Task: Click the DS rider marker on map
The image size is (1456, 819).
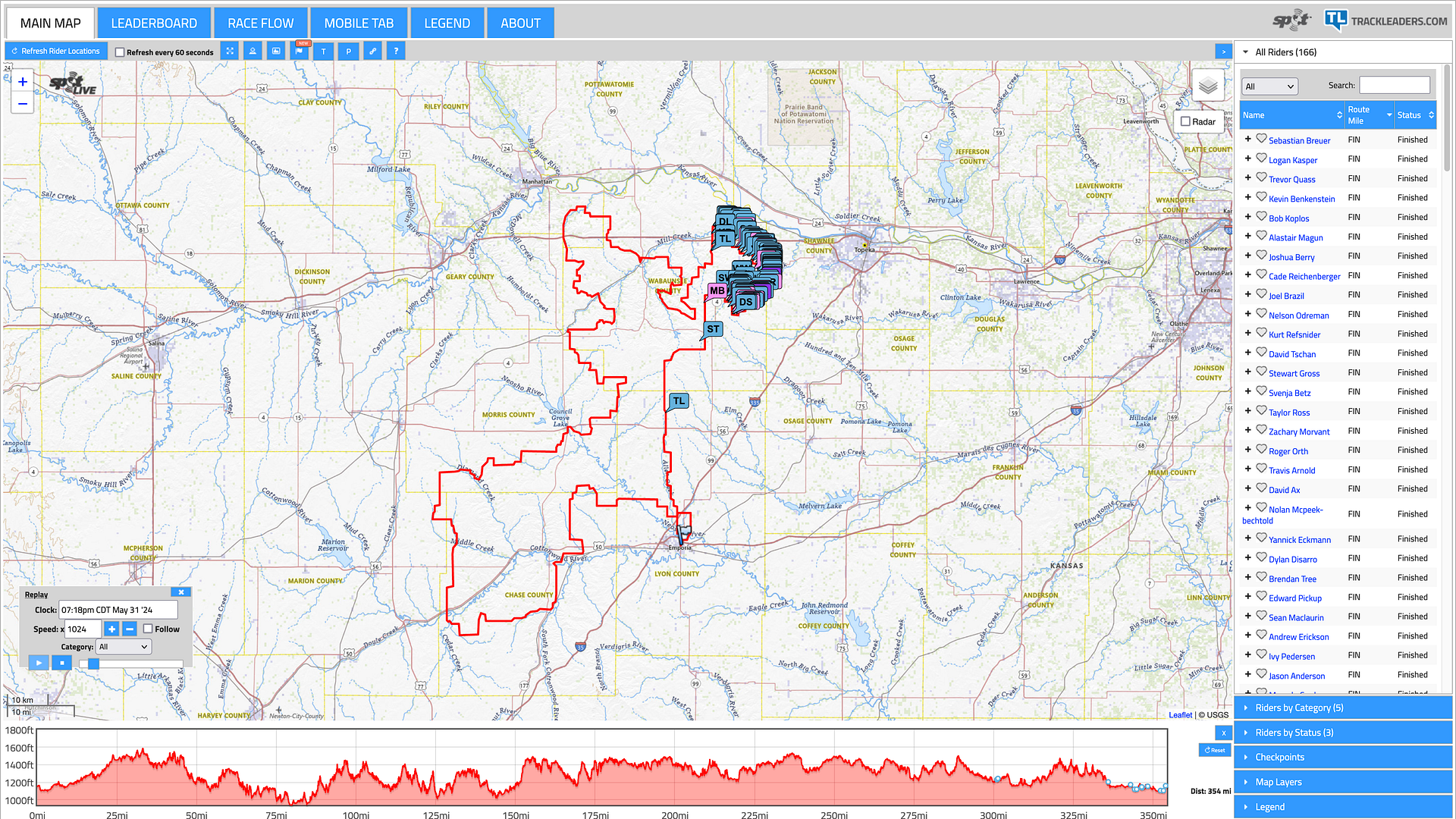Action: [x=745, y=302]
